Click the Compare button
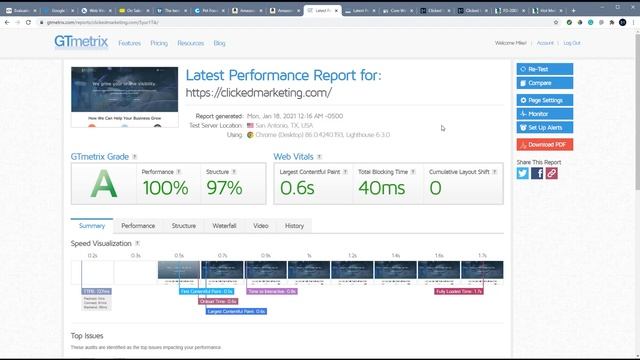This screenshot has height=360, width=640. 544,83
